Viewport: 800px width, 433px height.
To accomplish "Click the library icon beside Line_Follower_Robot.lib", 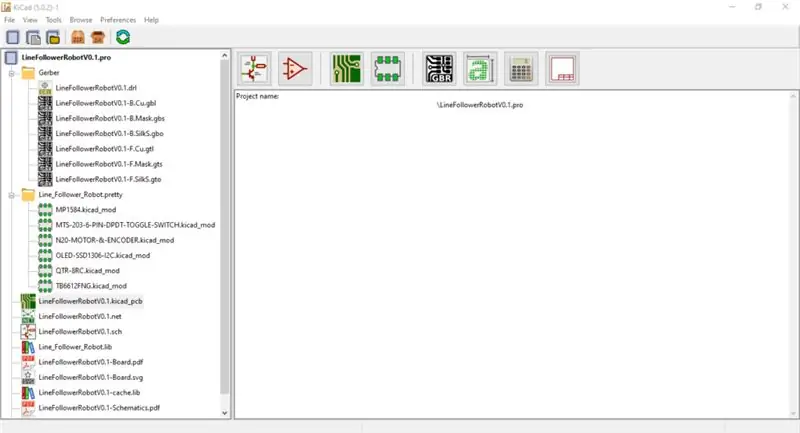I will tap(28, 347).
